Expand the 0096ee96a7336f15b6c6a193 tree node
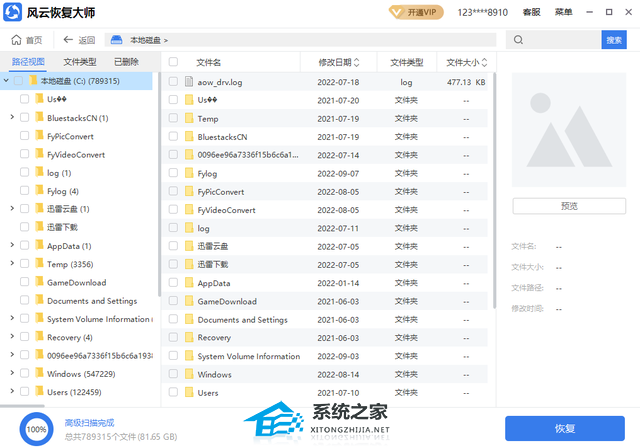Image resolution: width=640 pixels, height=448 pixels. click(12, 355)
